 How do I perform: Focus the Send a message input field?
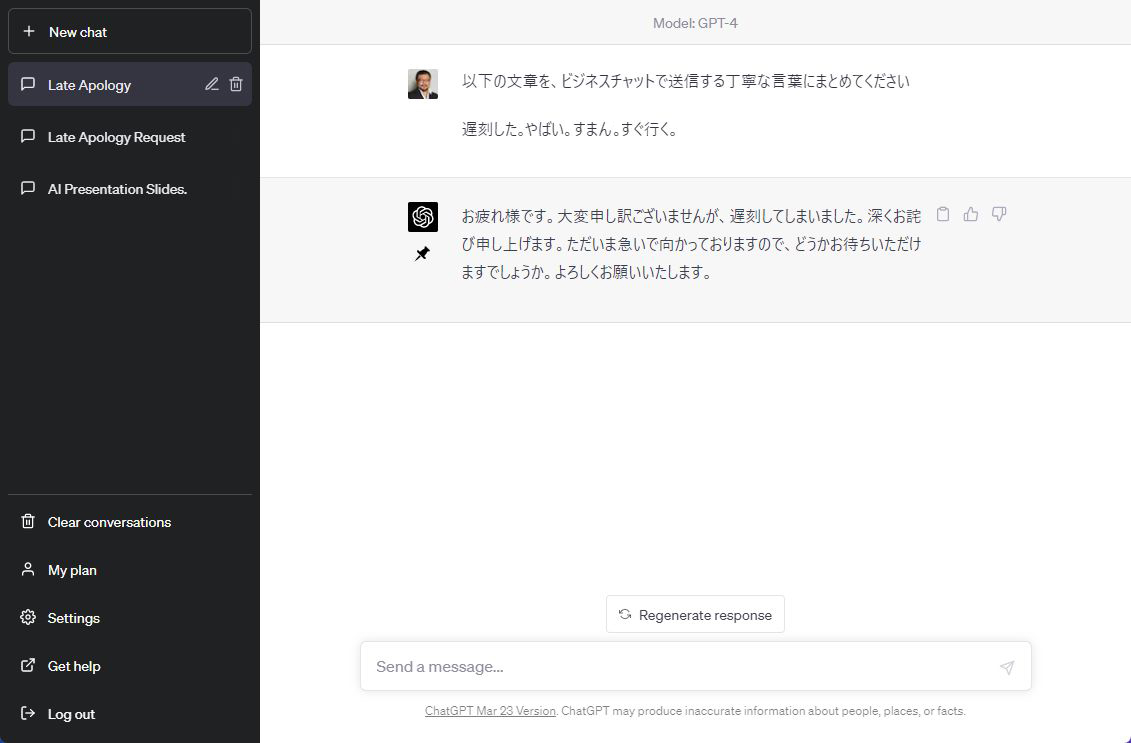click(680, 667)
